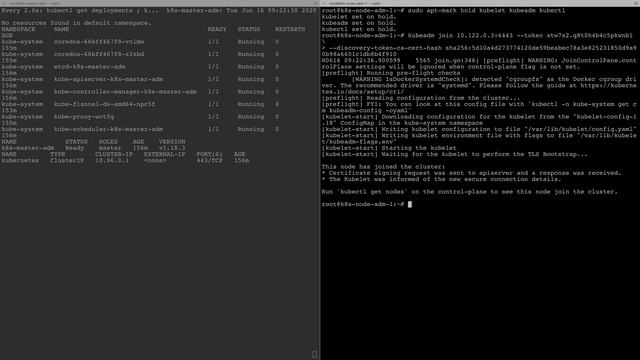Click node name k8s-master-adm in nodes table
This screenshot has height=360, width=640.
pyautogui.click(x=28, y=148)
